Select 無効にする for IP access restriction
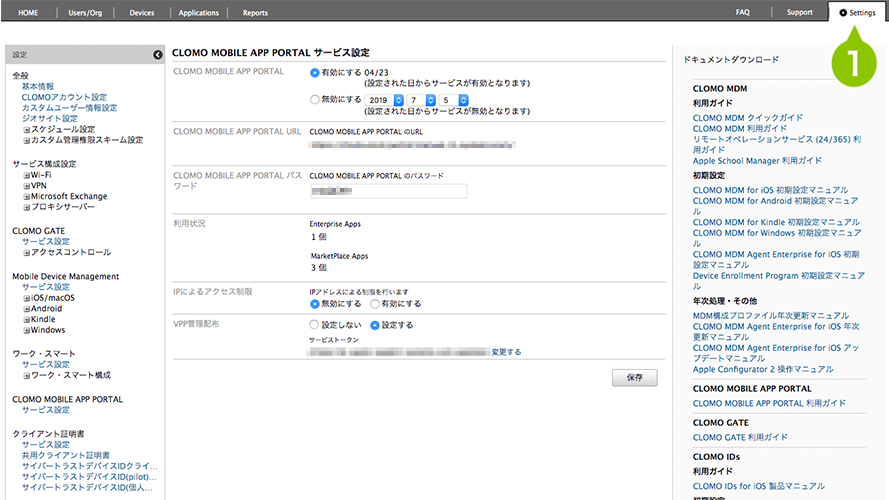Image resolution: width=889 pixels, height=500 pixels. pos(315,304)
